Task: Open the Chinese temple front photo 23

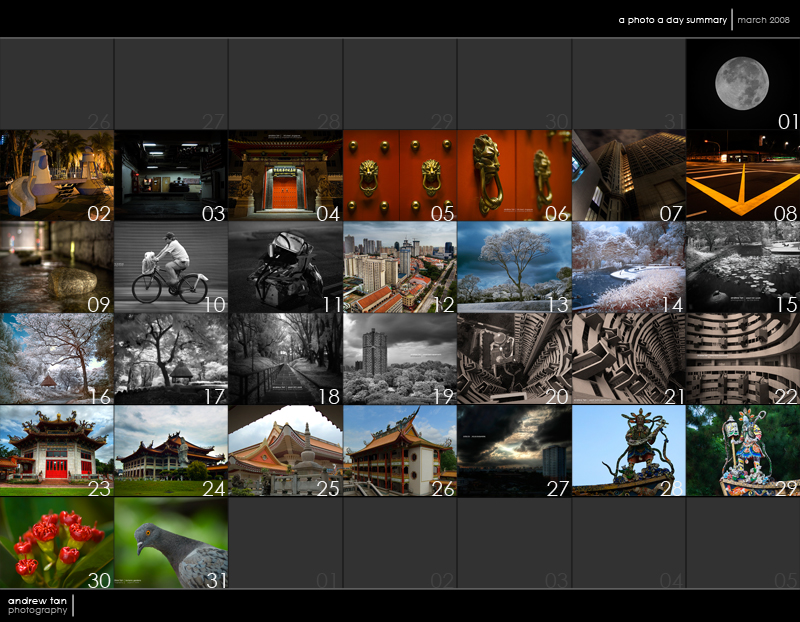Action: pos(57,451)
